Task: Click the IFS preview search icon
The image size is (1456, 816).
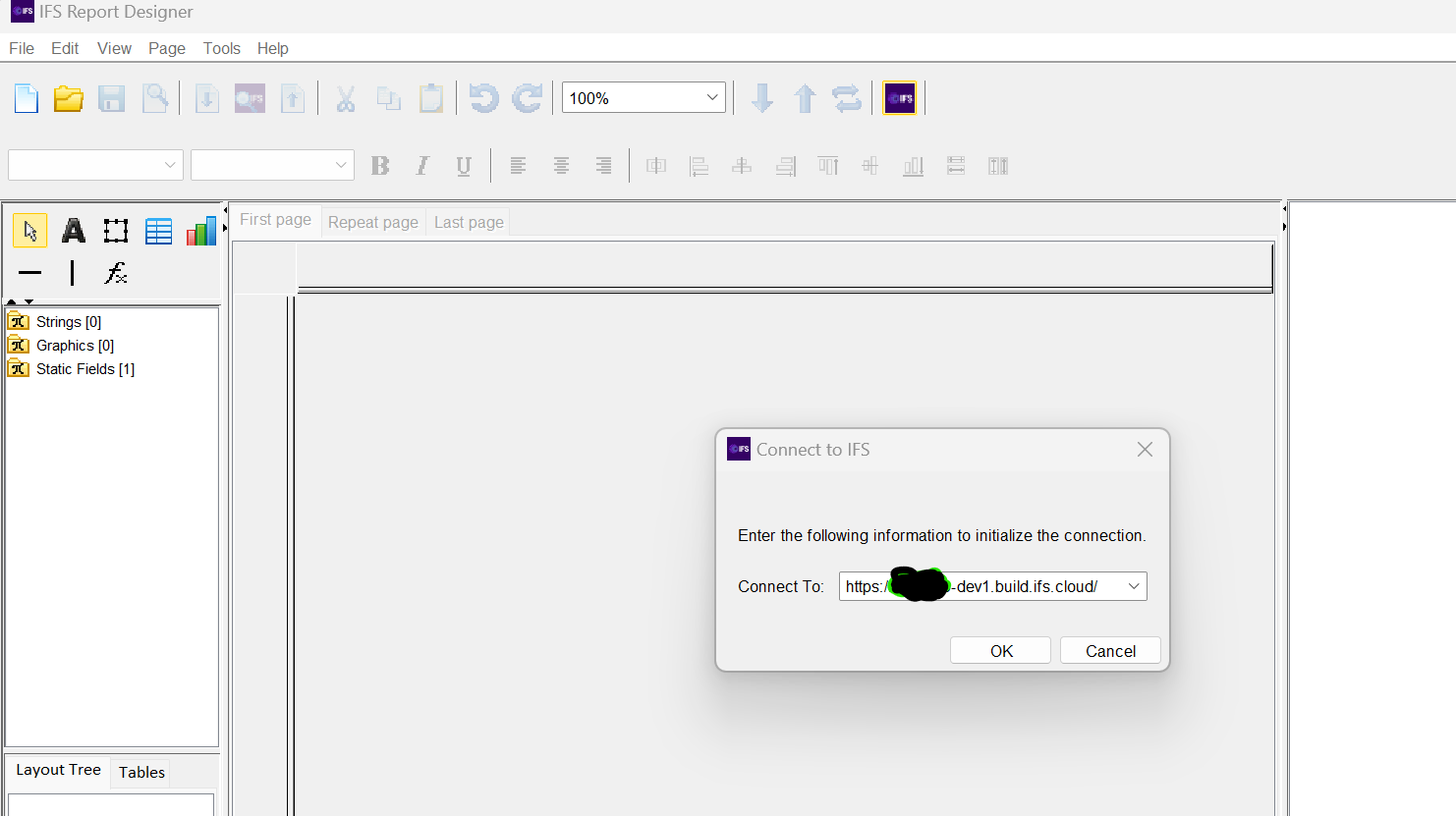Action: 250,98
